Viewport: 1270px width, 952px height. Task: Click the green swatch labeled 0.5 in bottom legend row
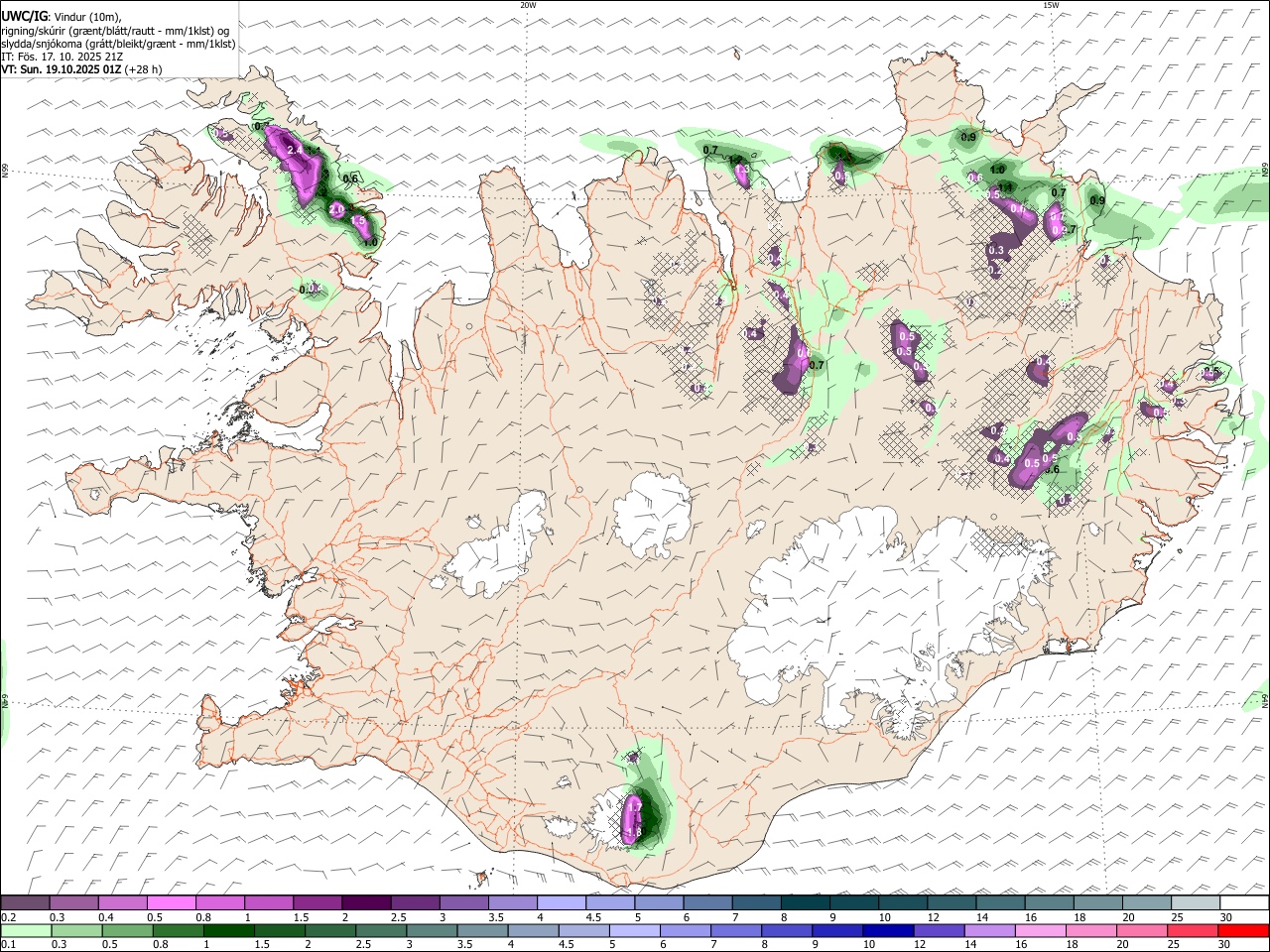point(128,931)
